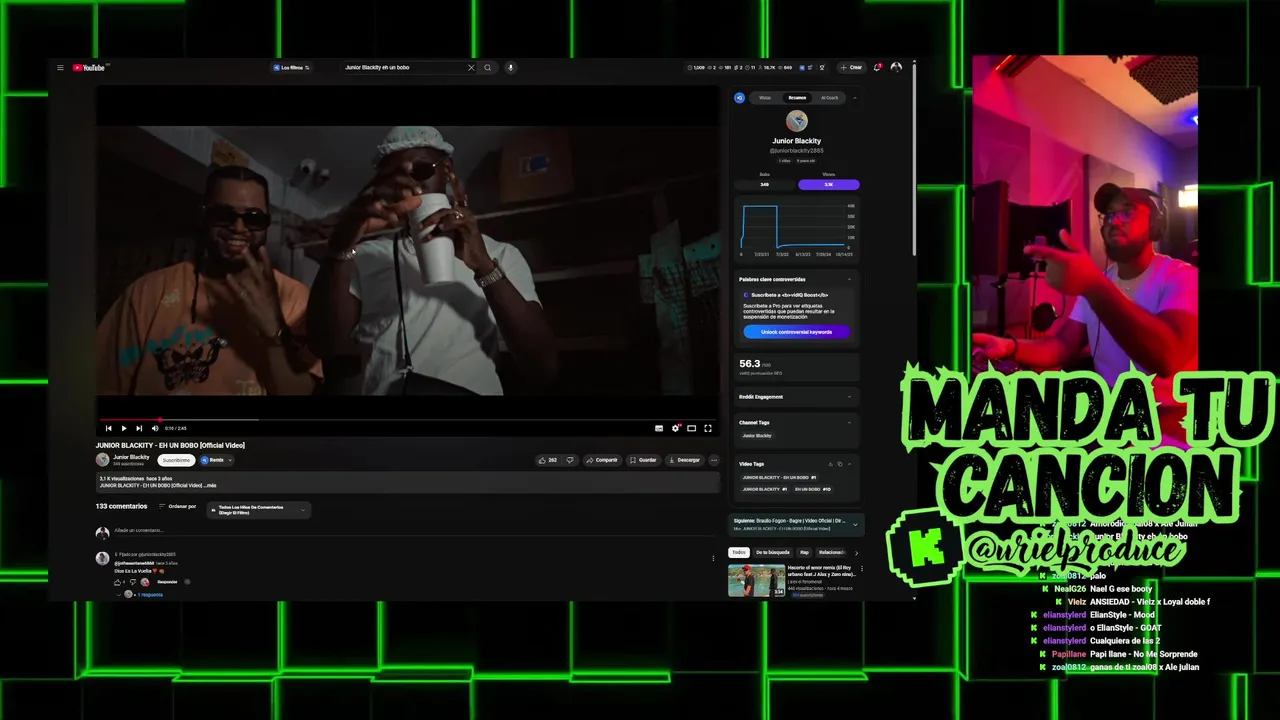Select purple Vistas 3.1K pill
This screenshot has height=720, width=1280.
click(828, 184)
